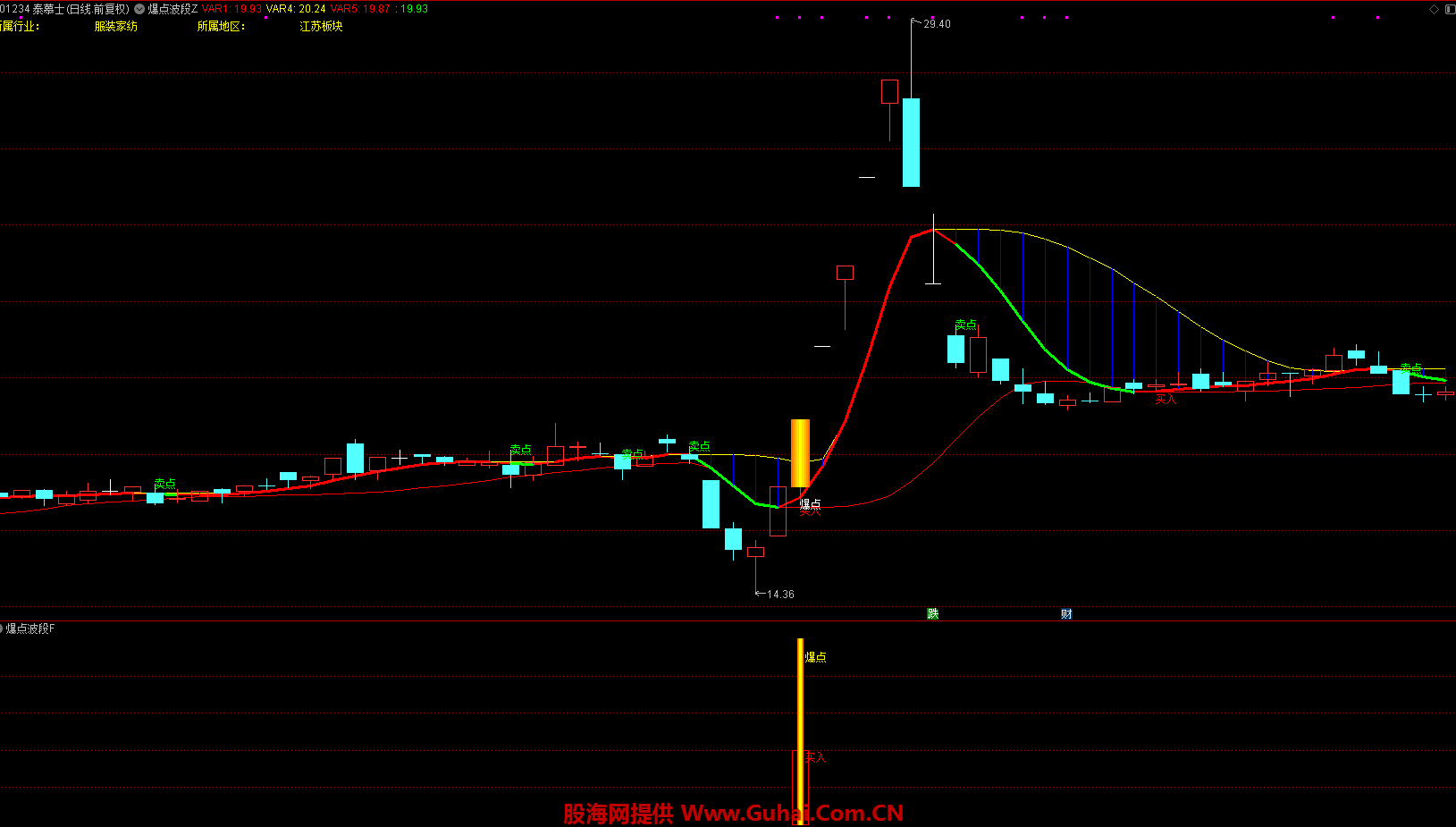This screenshot has width=1456, height=827.
Task: Click the VAR4: 20.24 value
Action: click(x=296, y=9)
